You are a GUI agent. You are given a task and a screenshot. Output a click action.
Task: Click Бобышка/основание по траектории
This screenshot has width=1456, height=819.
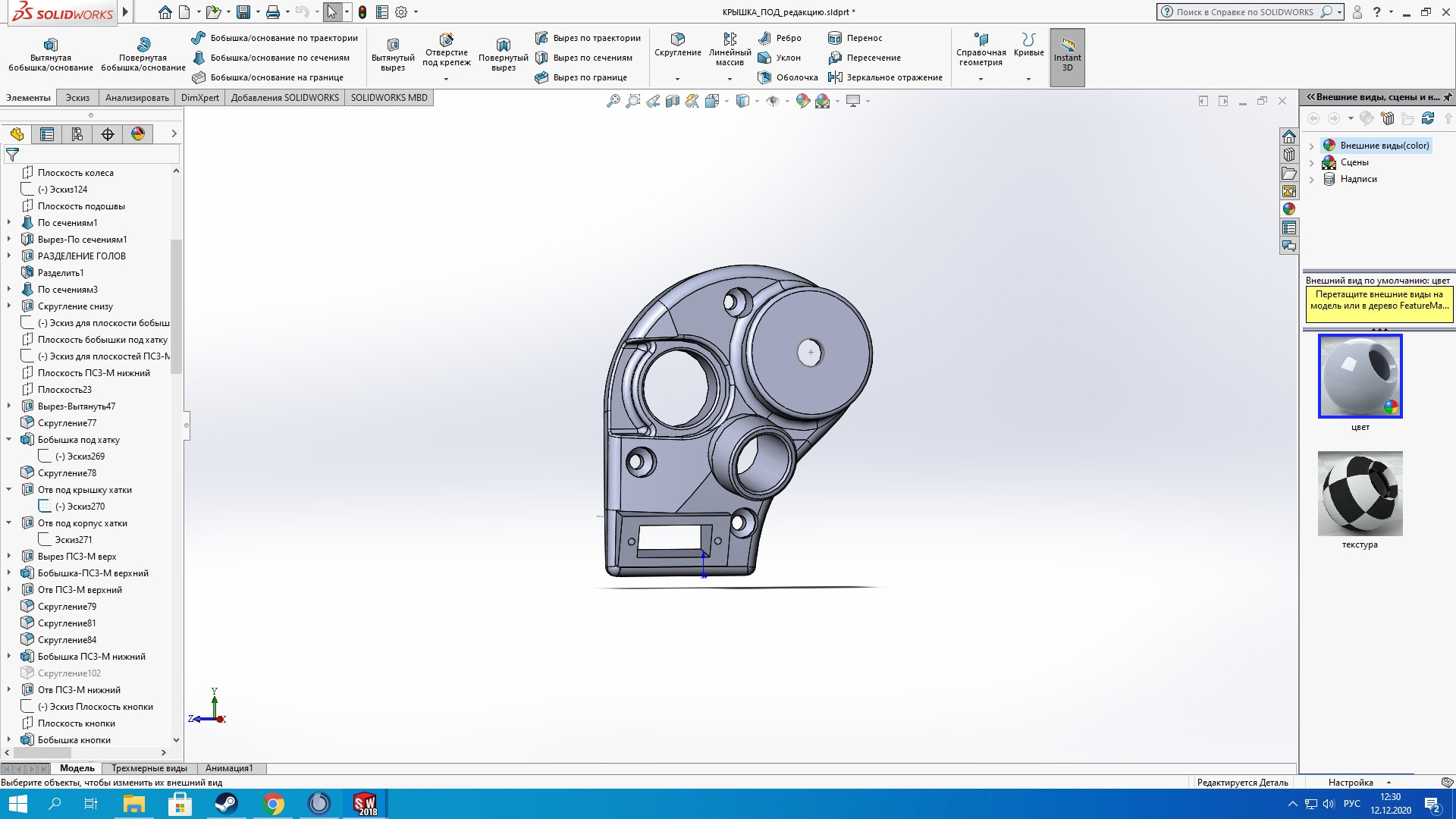pyautogui.click(x=275, y=38)
